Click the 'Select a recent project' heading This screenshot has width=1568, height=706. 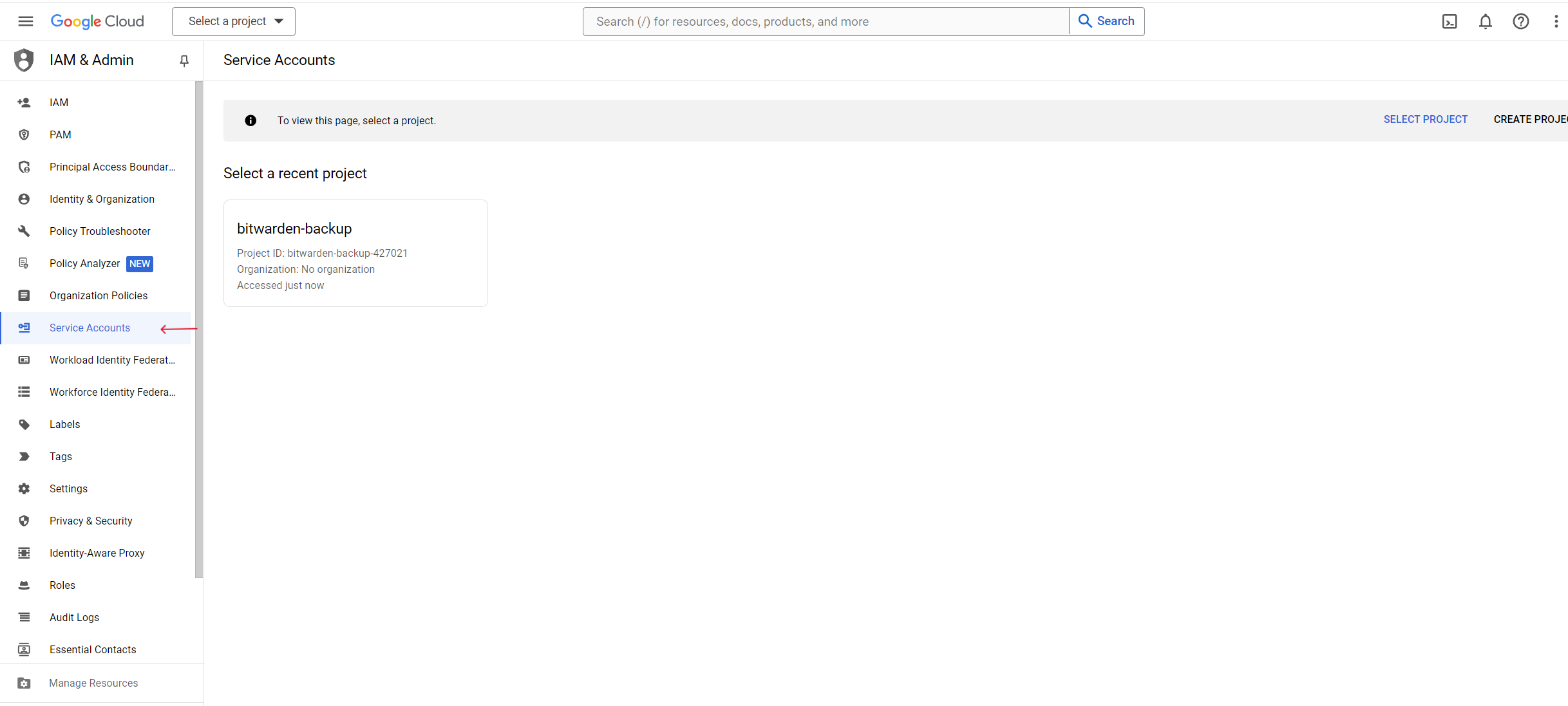(x=295, y=173)
